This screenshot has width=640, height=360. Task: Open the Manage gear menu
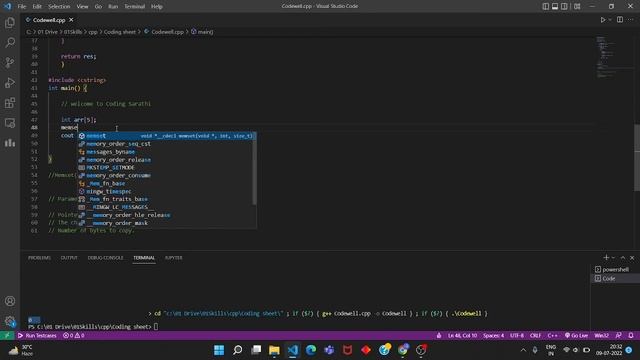[10, 321]
